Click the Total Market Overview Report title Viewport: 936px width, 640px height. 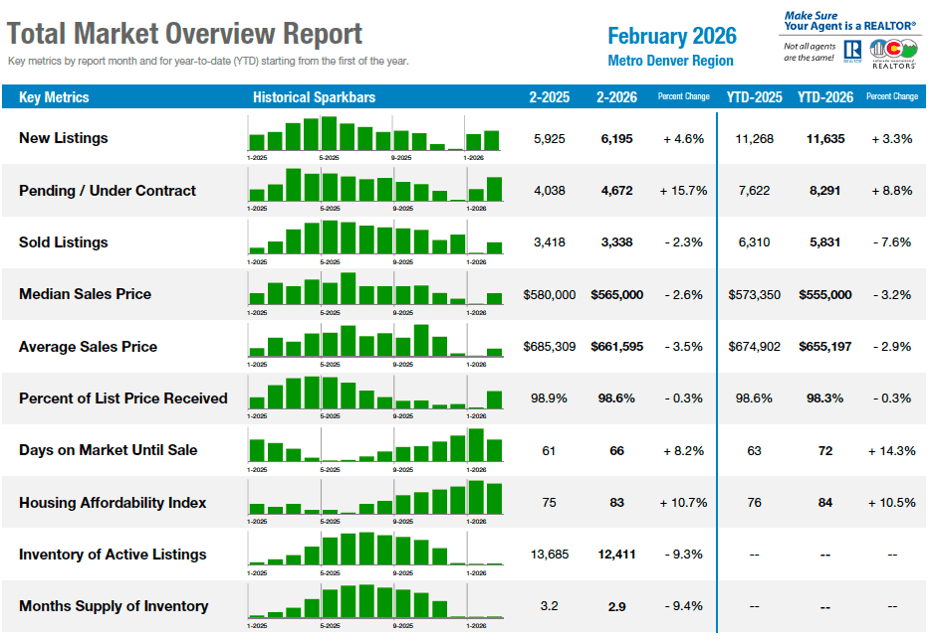pos(185,33)
